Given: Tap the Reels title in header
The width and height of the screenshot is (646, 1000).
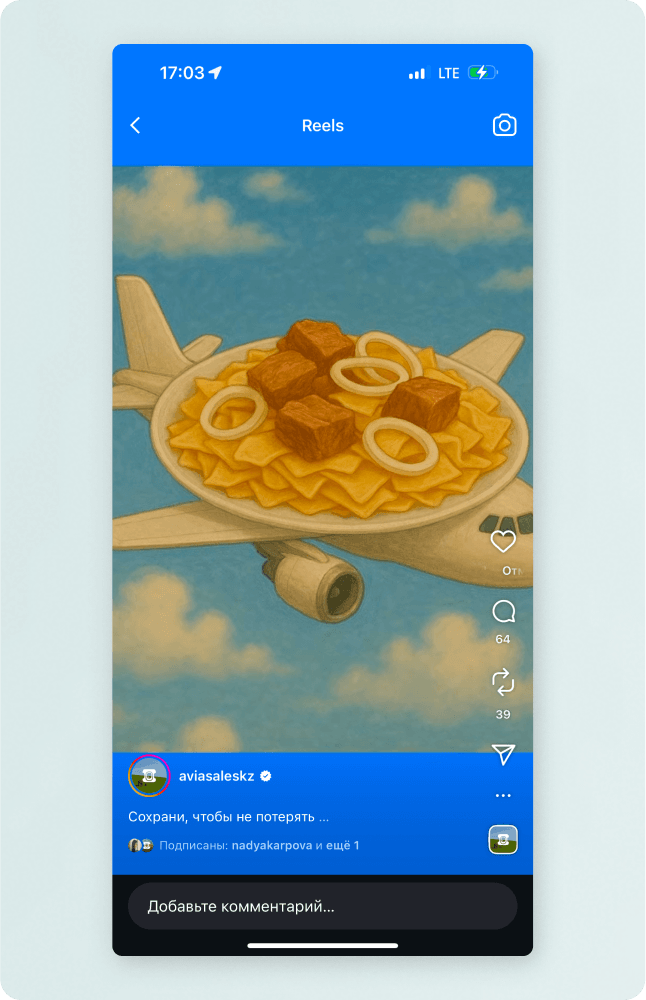Looking at the screenshot, I should (x=323, y=126).
